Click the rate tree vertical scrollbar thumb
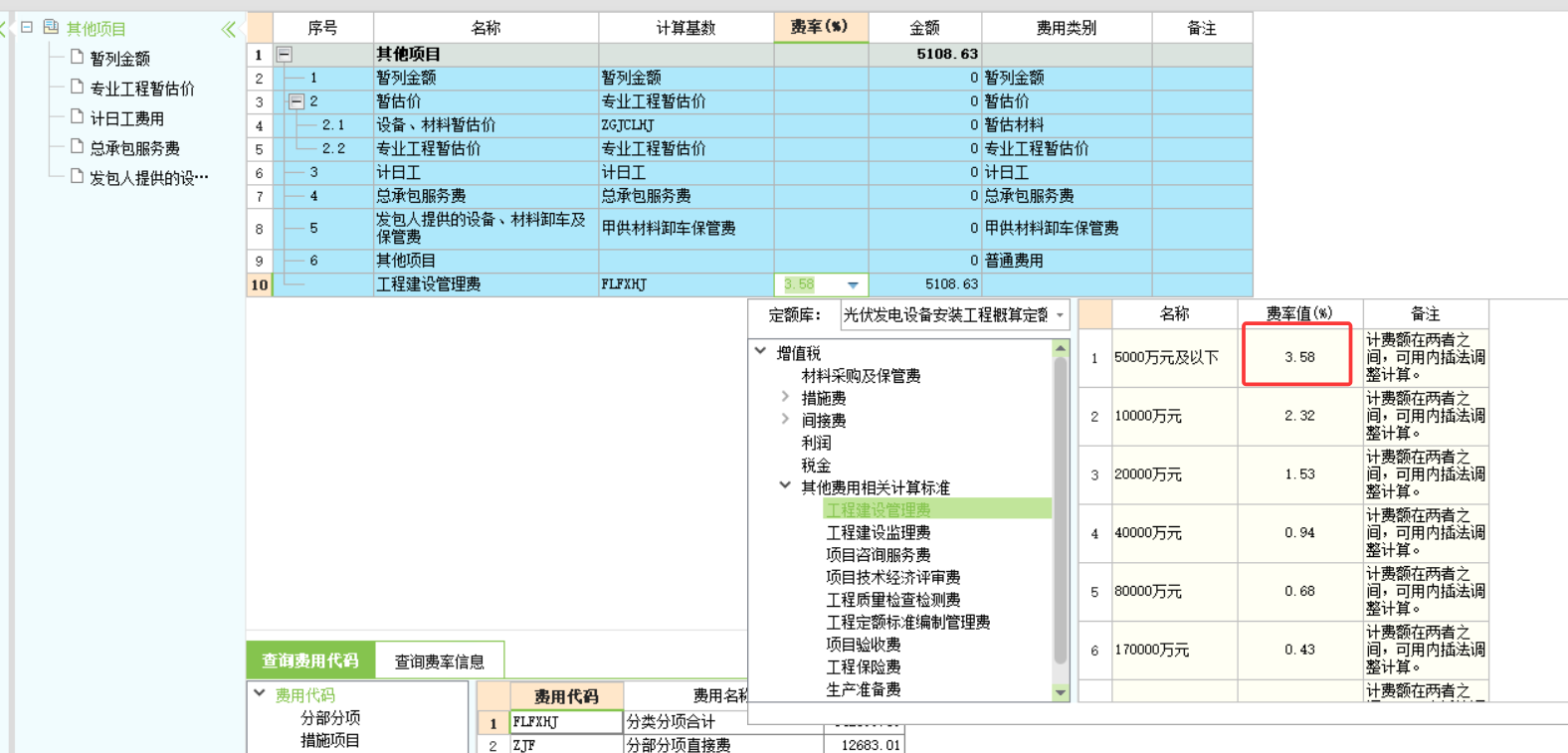The image size is (1568, 753). tap(1060, 512)
